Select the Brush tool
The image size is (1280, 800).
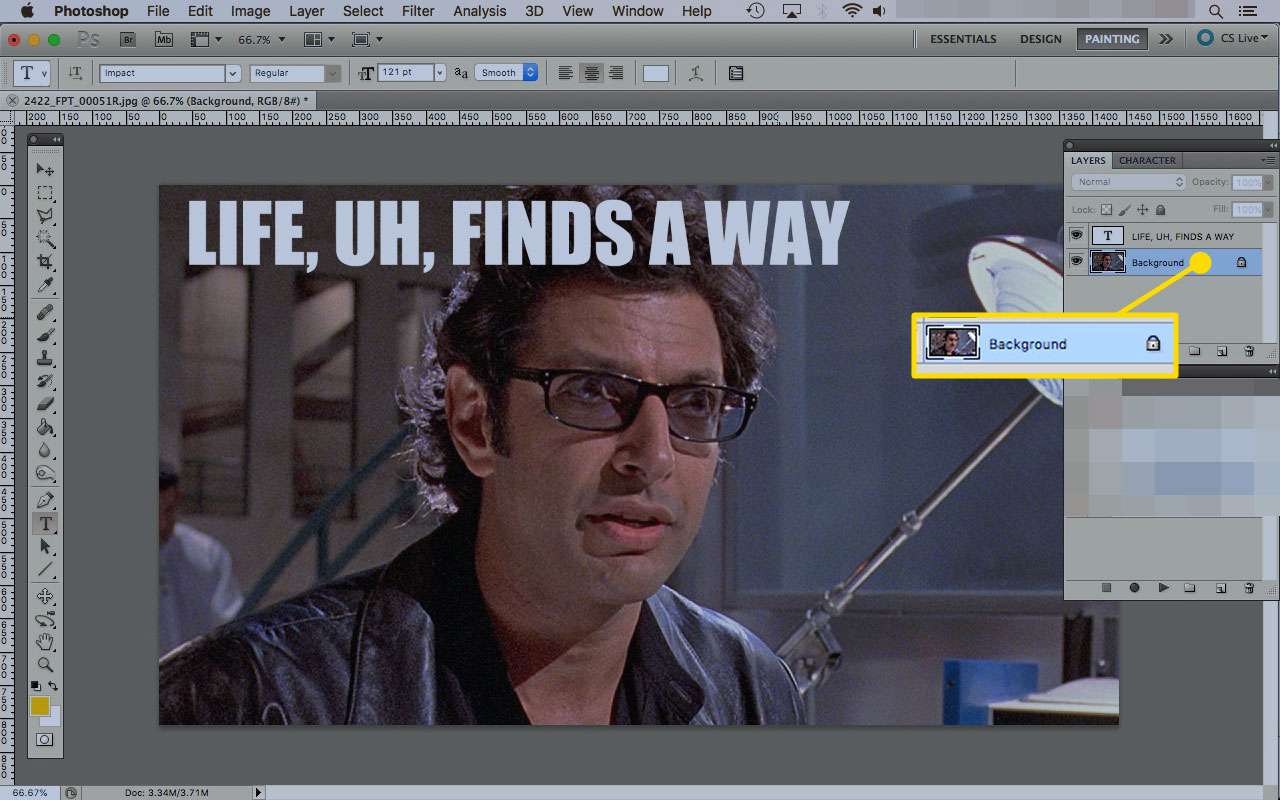pyautogui.click(x=45, y=336)
